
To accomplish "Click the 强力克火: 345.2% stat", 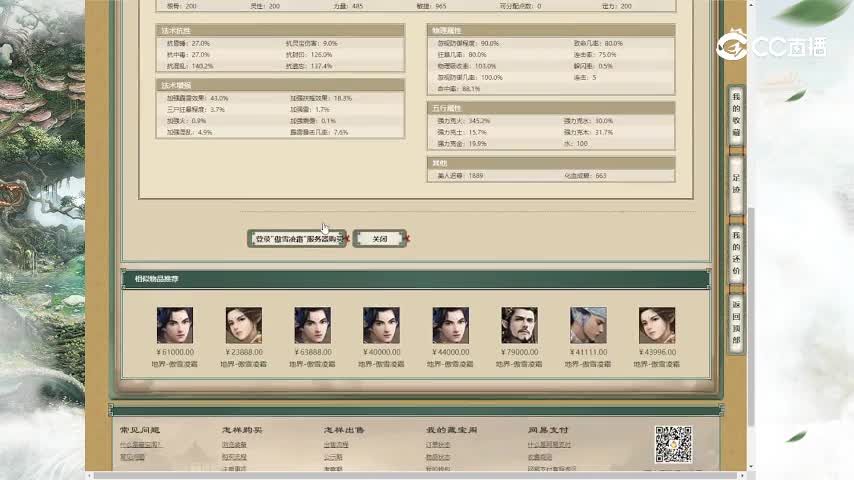I will [x=463, y=121].
